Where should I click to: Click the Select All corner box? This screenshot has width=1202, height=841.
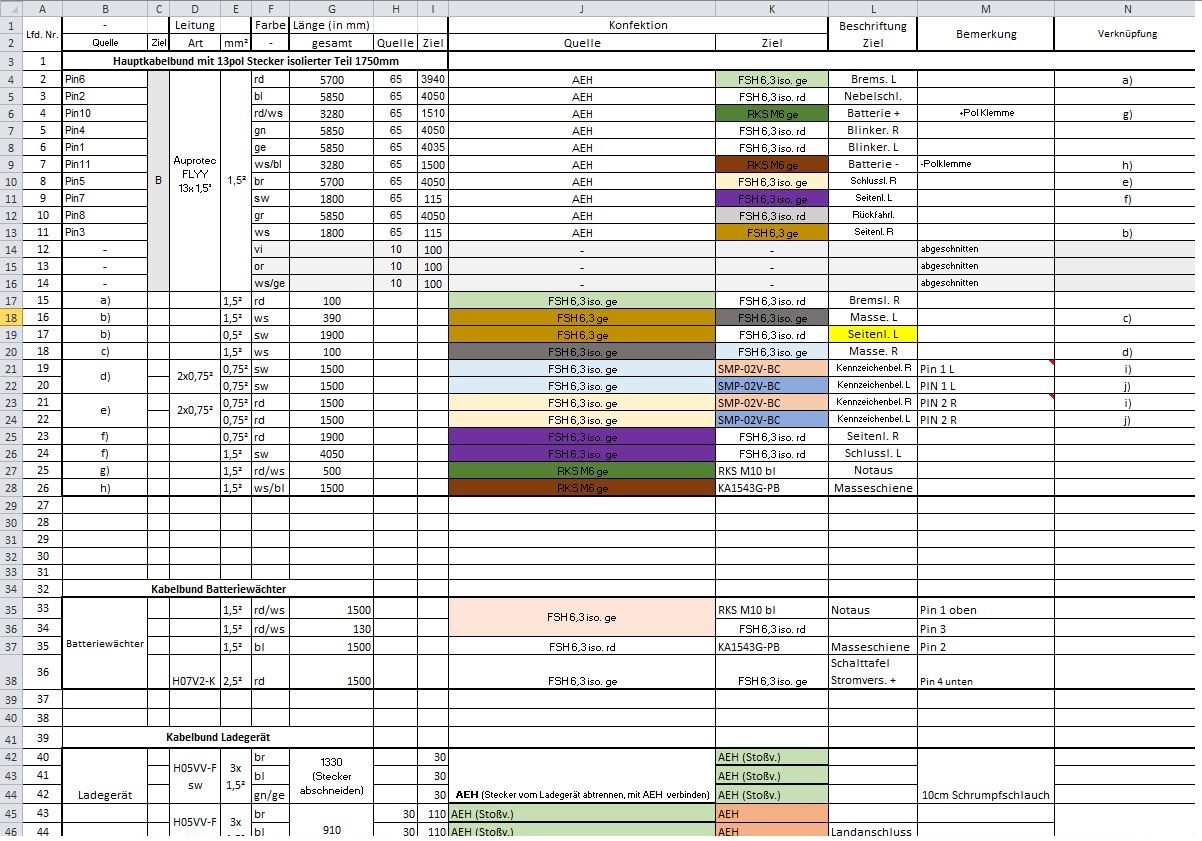click(x=9, y=8)
